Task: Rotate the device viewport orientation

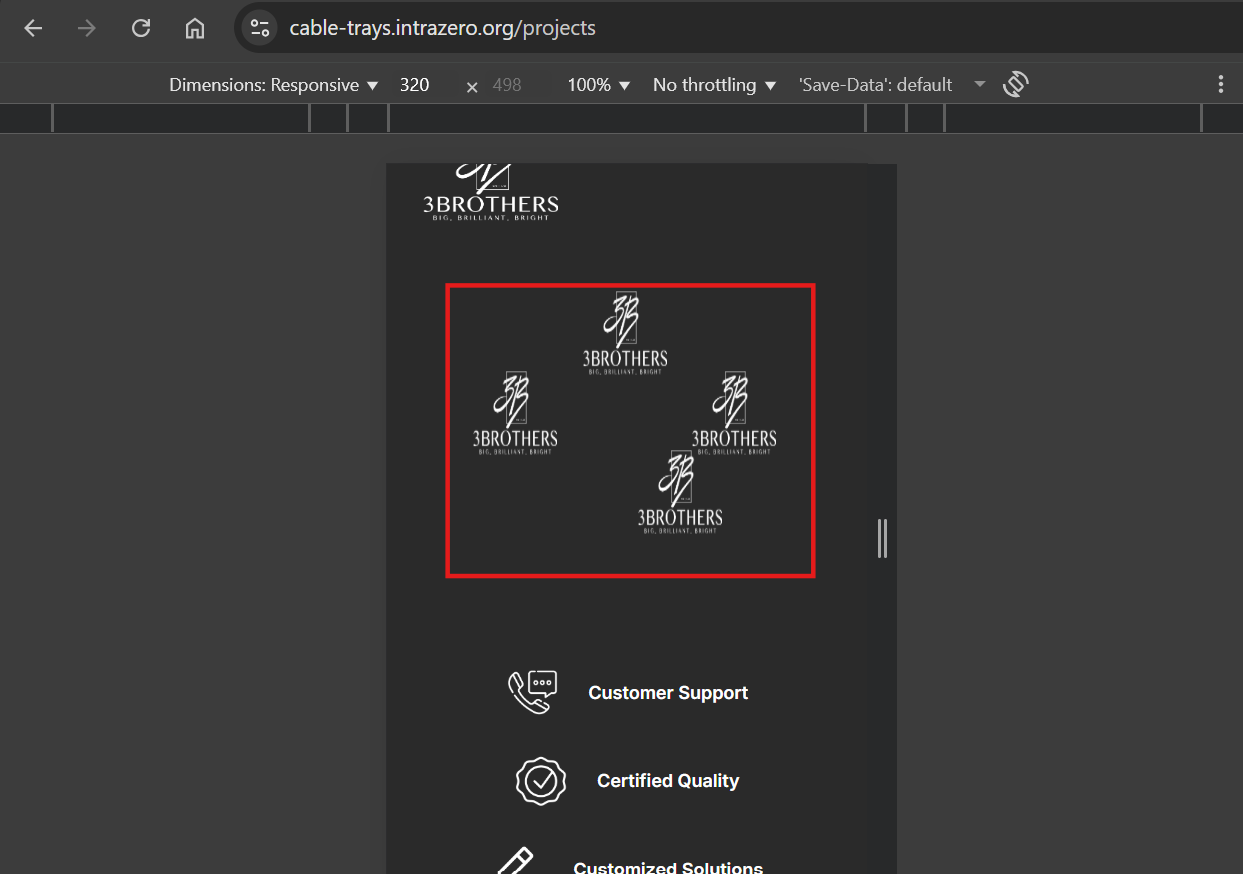Action: [x=1015, y=85]
